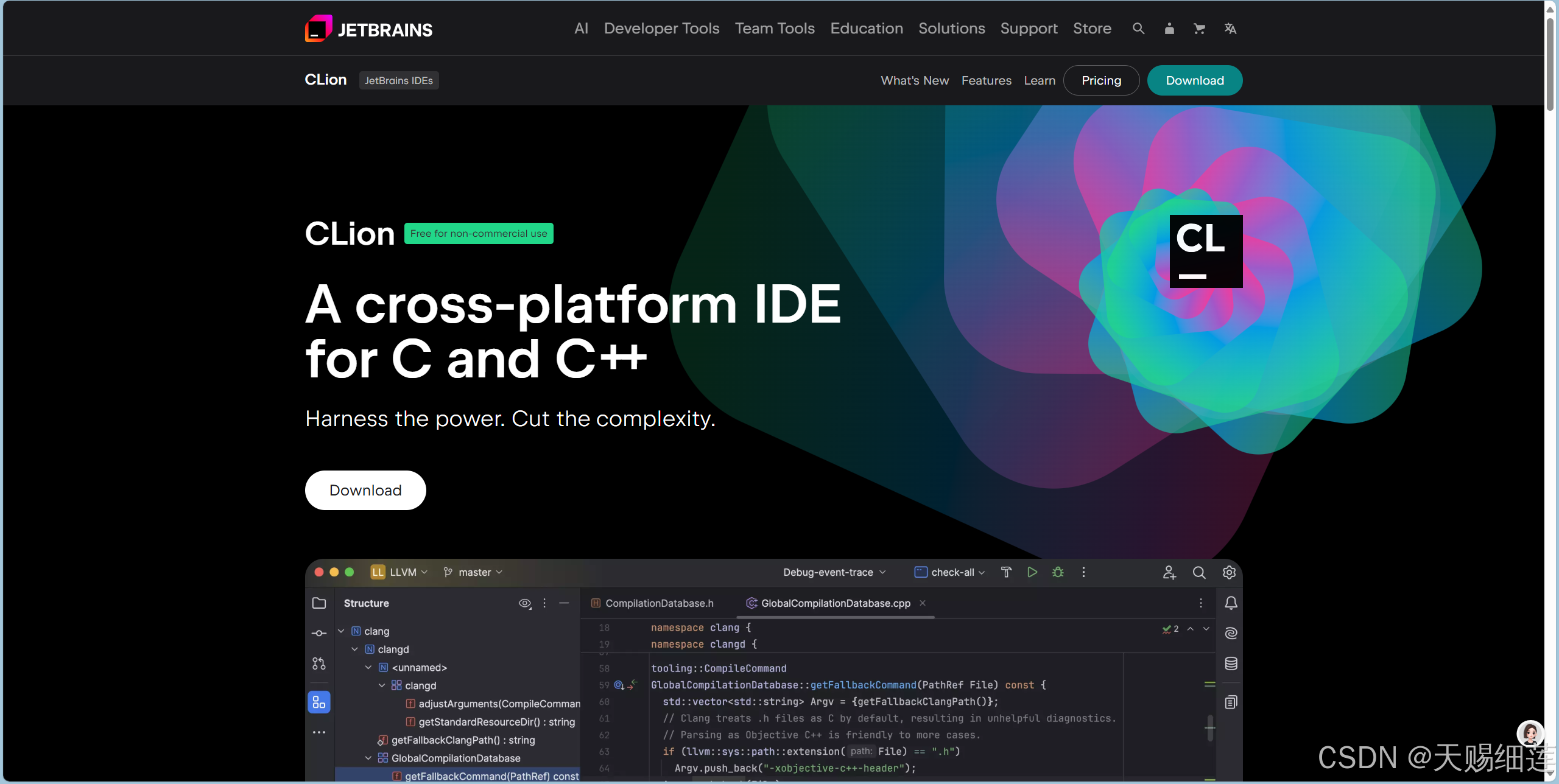The height and width of the screenshot is (784, 1559).
Task: Close the GlobalCompilationDatabase.cpp tab
Action: click(923, 603)
